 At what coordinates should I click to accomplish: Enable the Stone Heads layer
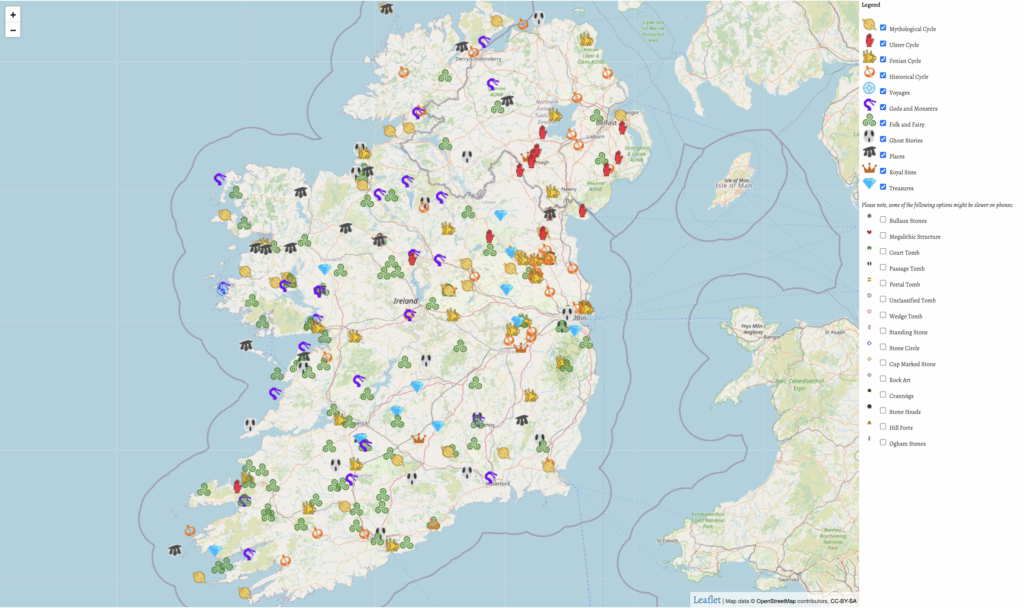pyautogui.click(x=883, y=410)
